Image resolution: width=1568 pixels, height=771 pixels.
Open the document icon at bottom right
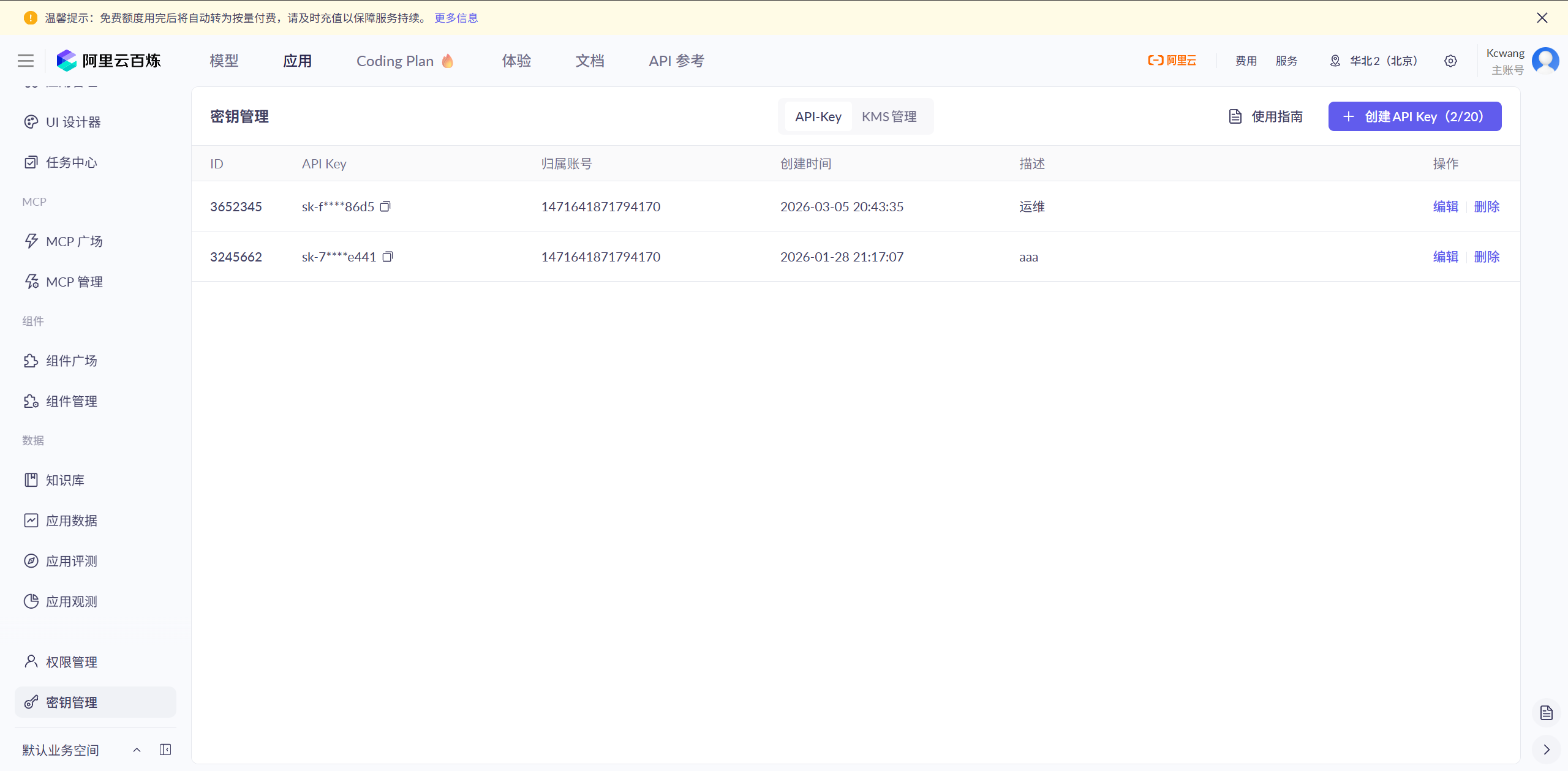pyautogui.click(x=1547, y=713)
